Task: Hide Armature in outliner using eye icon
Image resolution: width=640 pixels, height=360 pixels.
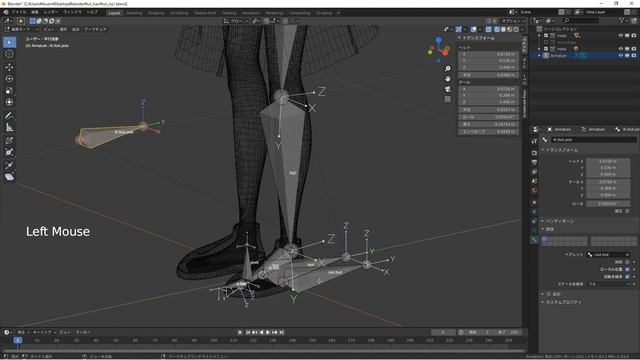Action: (x=620, y=56)
